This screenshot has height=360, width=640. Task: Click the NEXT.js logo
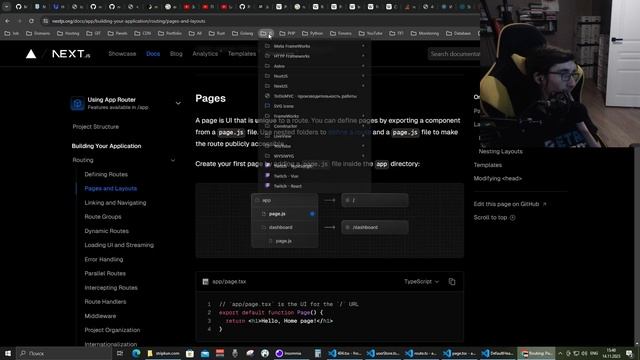coord(71,54)
